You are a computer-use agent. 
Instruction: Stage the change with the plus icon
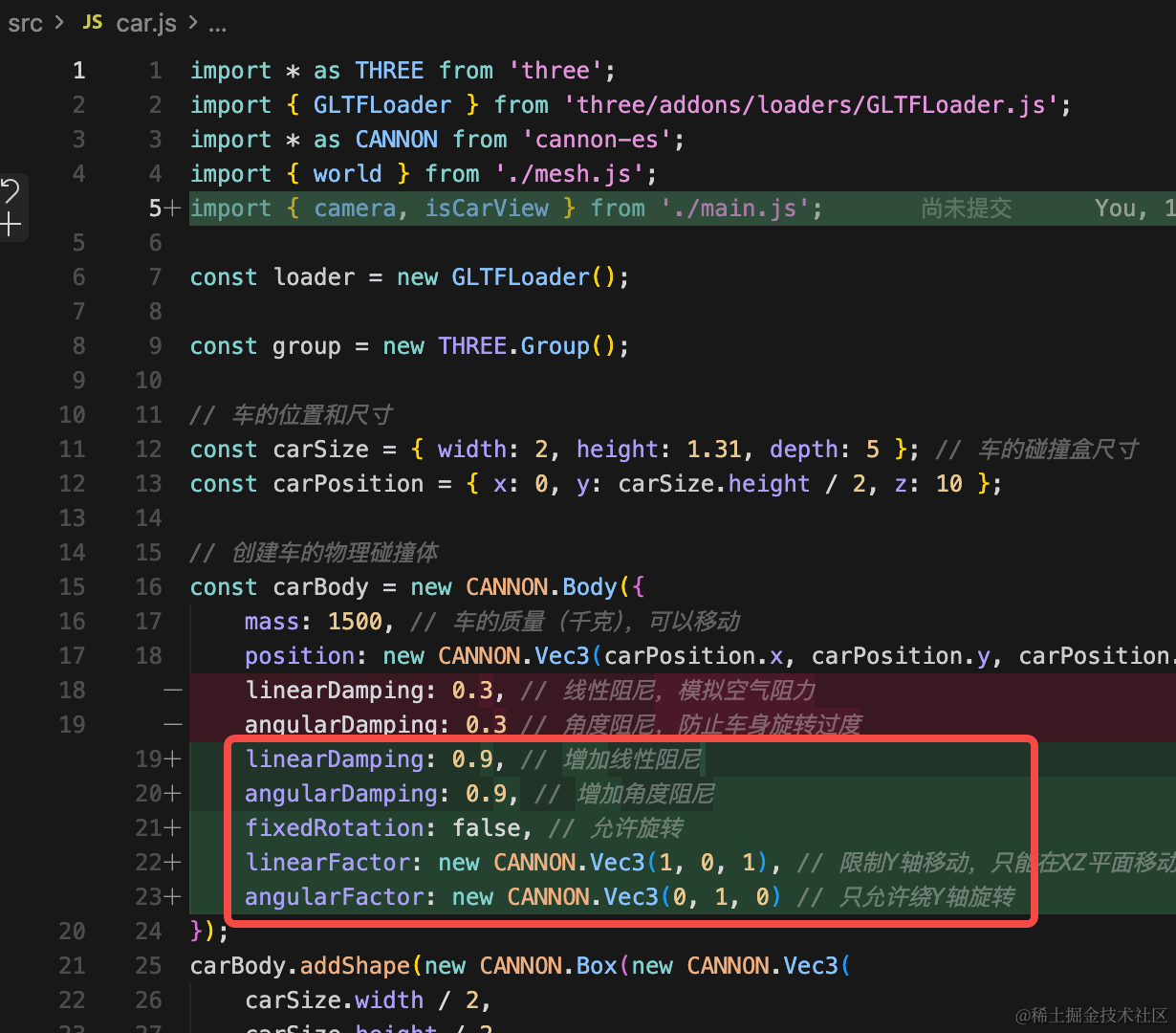(11, 226)
